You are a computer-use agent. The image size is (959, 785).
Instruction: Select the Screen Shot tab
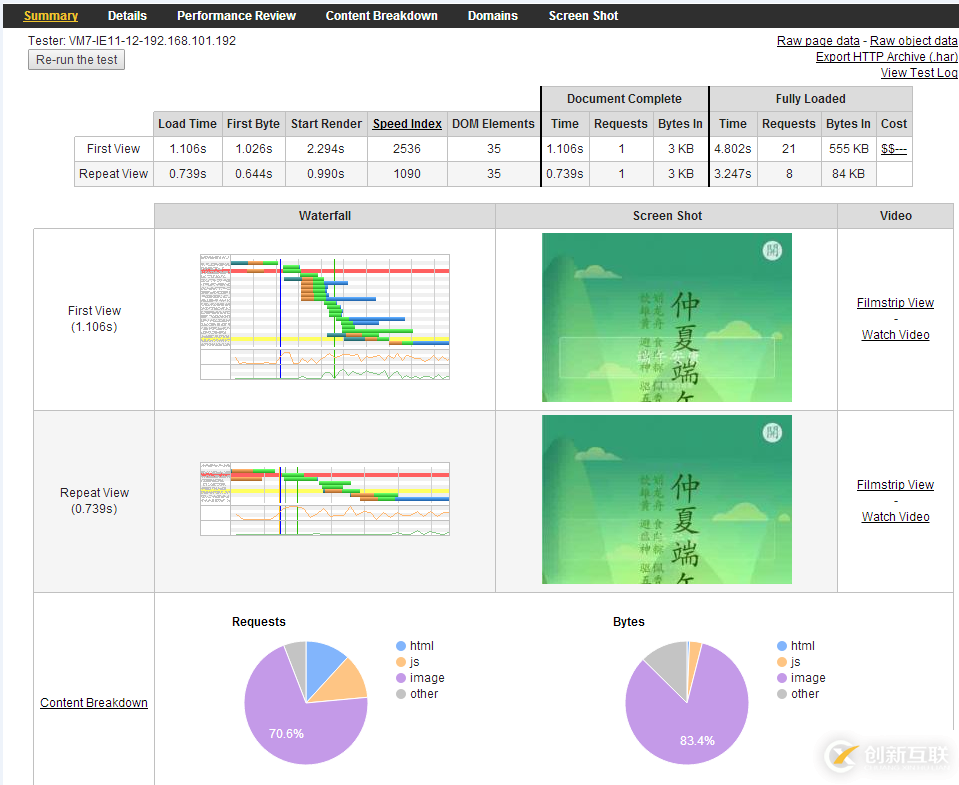coord(583,16)
